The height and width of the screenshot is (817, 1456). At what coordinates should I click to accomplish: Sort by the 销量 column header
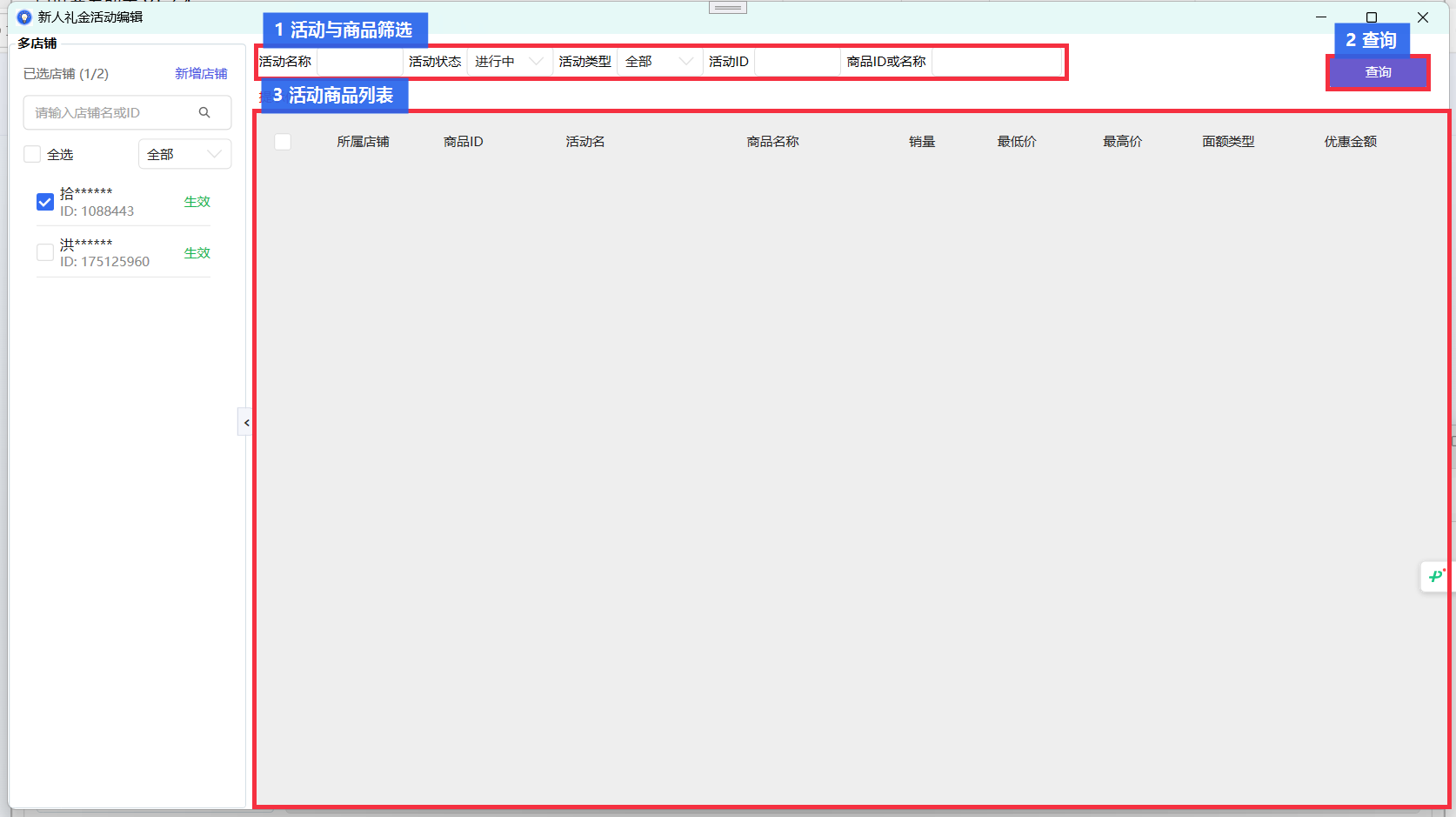click(922, 142)
